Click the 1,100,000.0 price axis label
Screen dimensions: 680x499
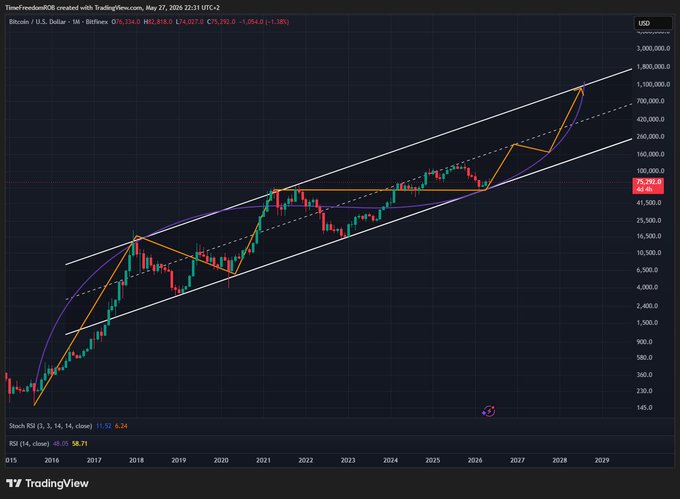pos(653,84)
